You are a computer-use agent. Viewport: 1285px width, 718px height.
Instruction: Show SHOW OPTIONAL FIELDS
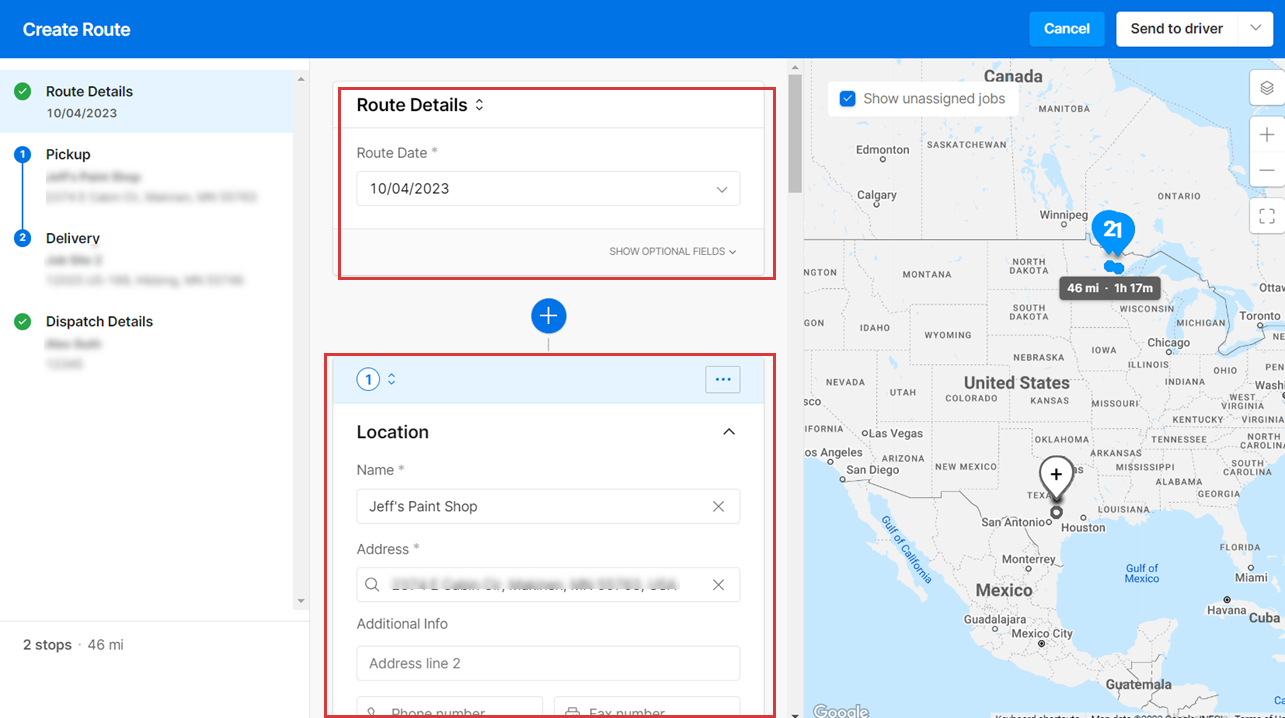(672, 251)
